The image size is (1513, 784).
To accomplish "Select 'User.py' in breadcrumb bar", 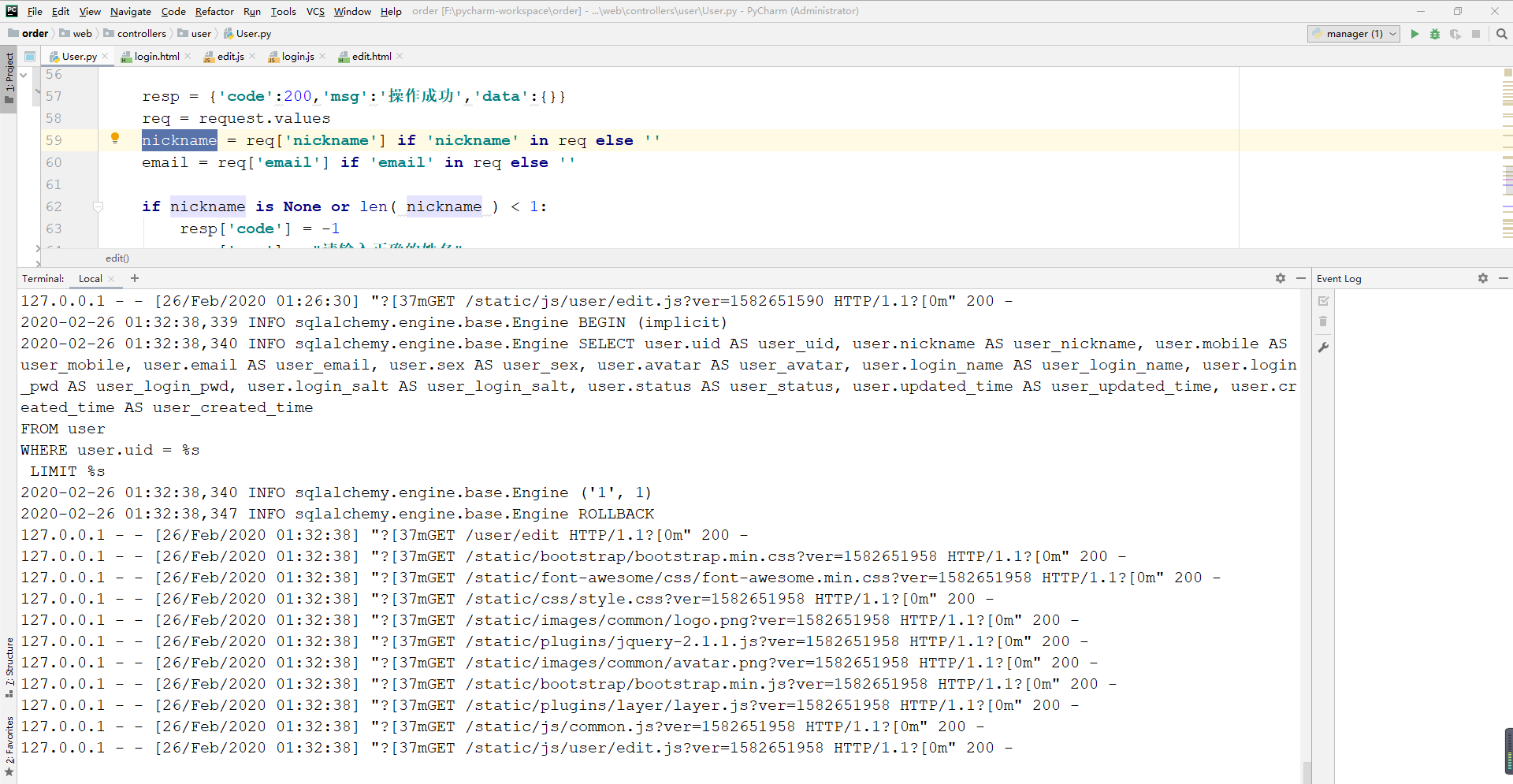I will (x=247, y=34).
